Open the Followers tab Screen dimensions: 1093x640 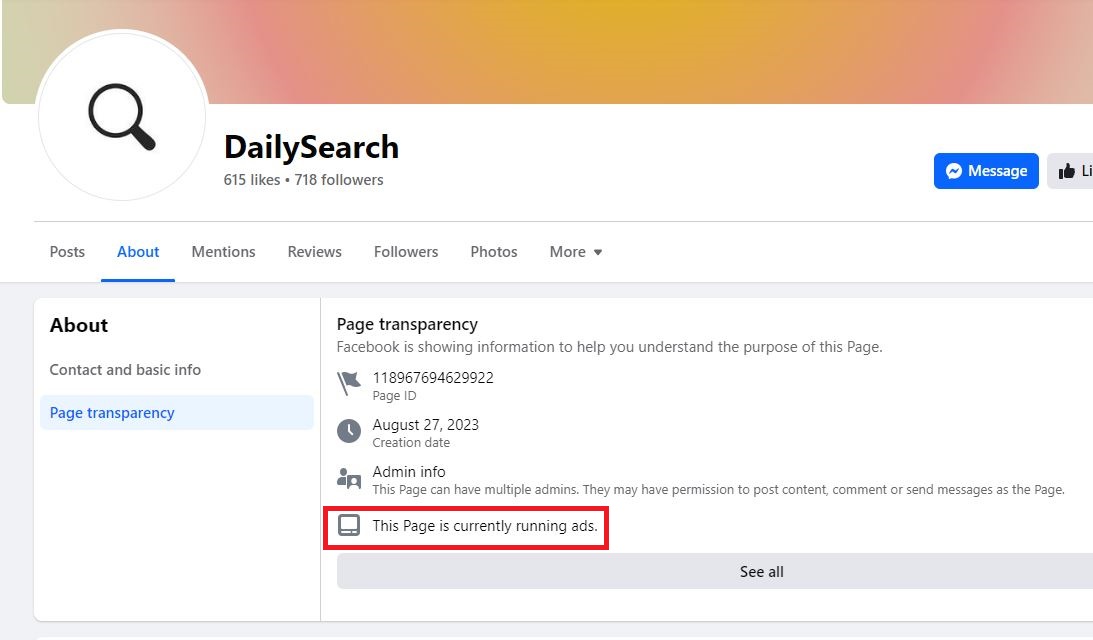[406, 252]
